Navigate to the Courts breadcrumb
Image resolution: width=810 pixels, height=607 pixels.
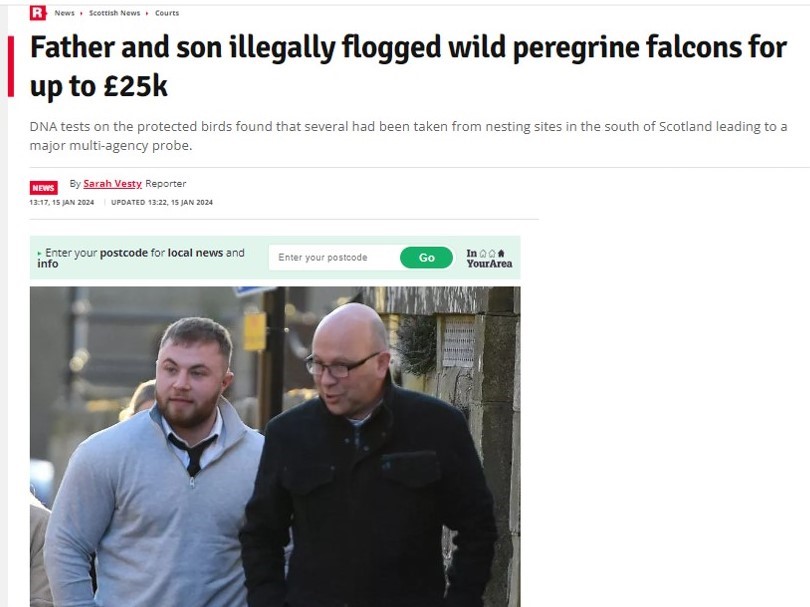click(167, 13)
